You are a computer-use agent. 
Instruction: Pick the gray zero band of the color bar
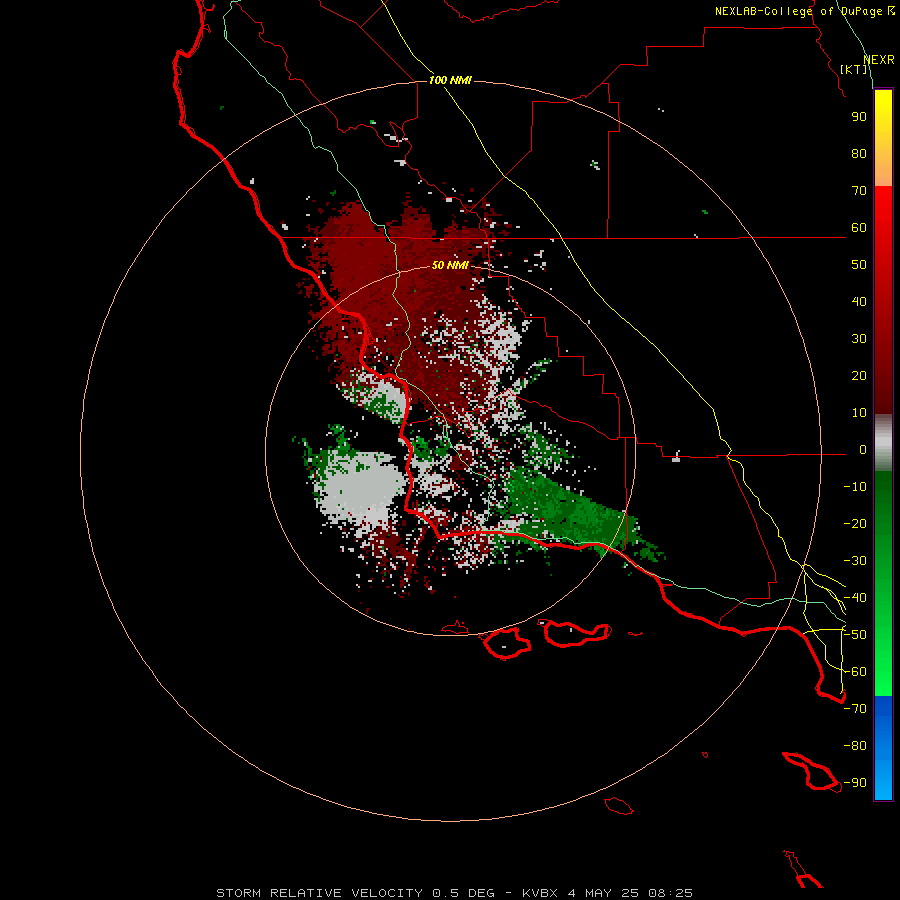point(883,443)
